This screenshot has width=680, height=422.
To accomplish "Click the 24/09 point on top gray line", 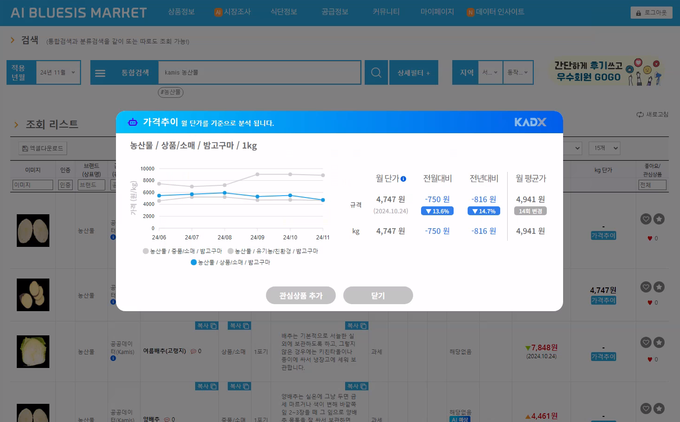I will [x=258, y=174].
